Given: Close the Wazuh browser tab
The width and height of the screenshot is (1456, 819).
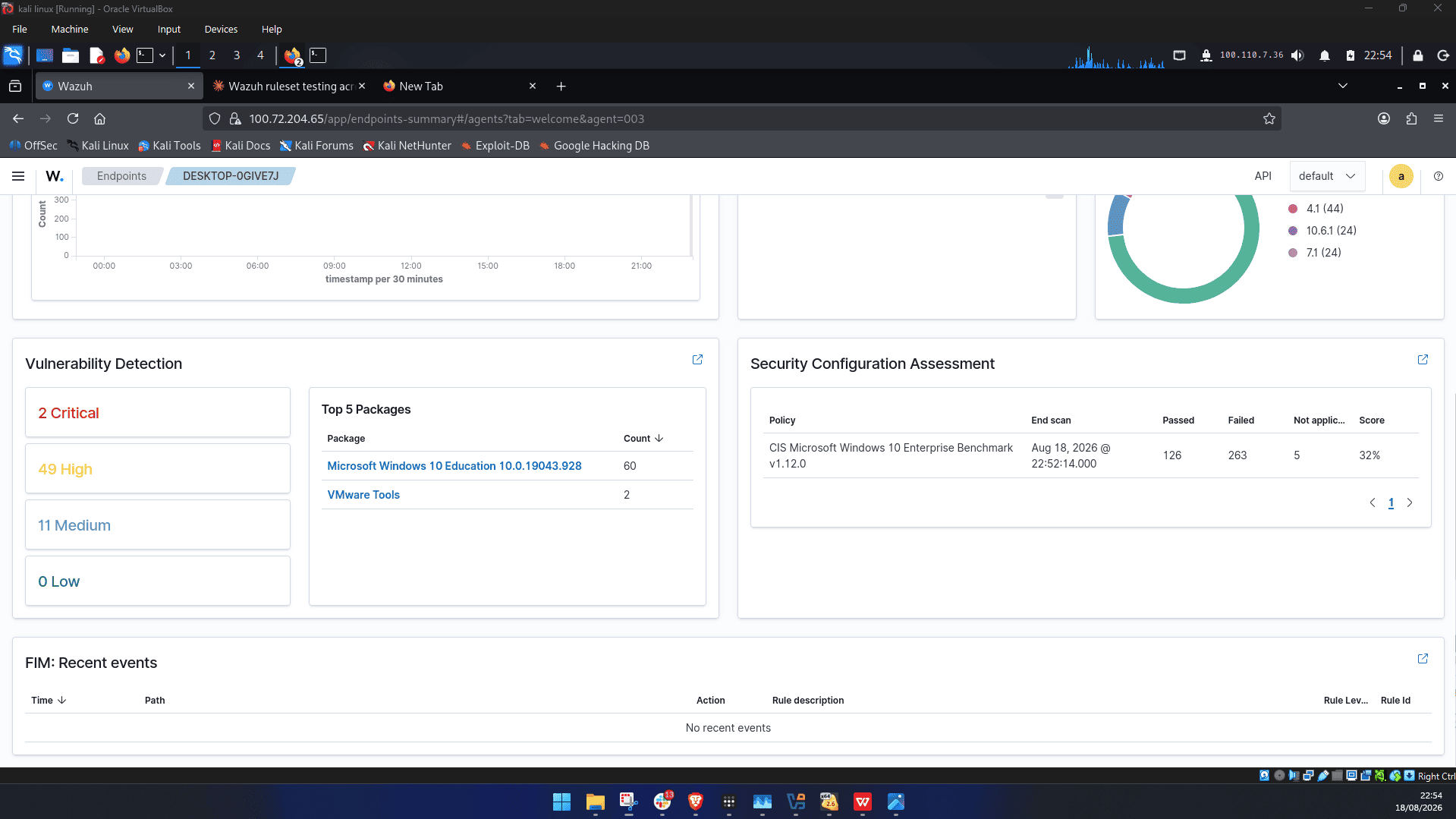Looking at the screenshot, I should tap(191, 87).
